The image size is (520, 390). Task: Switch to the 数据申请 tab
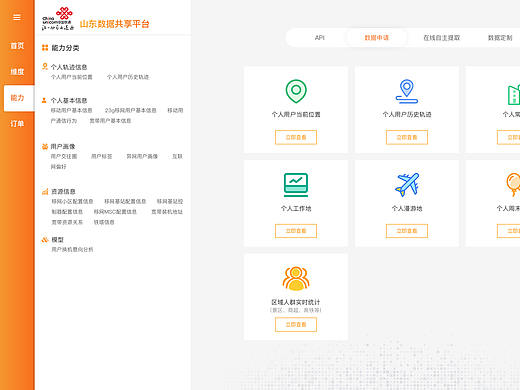pyautogui.click(x=376, y=38)
